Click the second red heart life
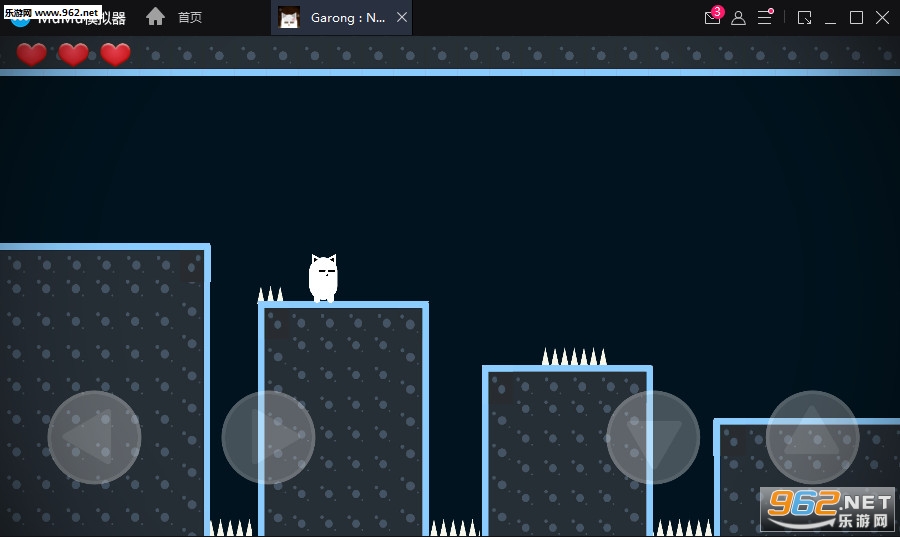 click(73, 55)
